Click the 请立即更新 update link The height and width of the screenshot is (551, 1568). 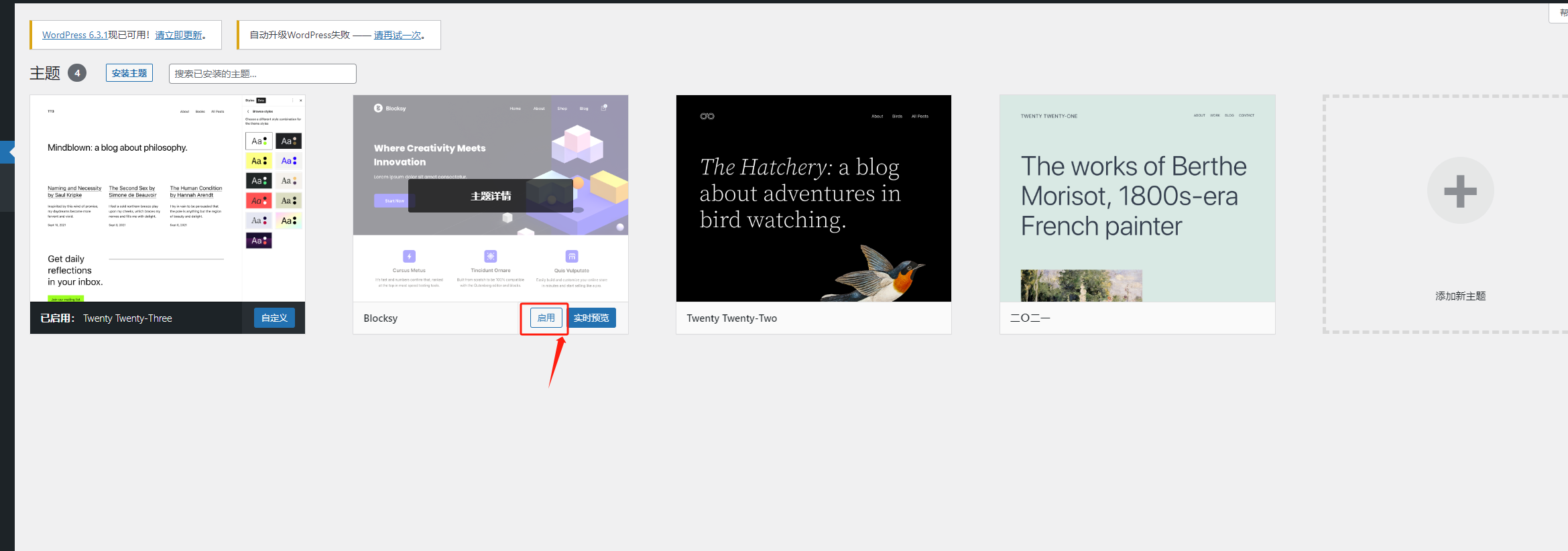(178, 35)
